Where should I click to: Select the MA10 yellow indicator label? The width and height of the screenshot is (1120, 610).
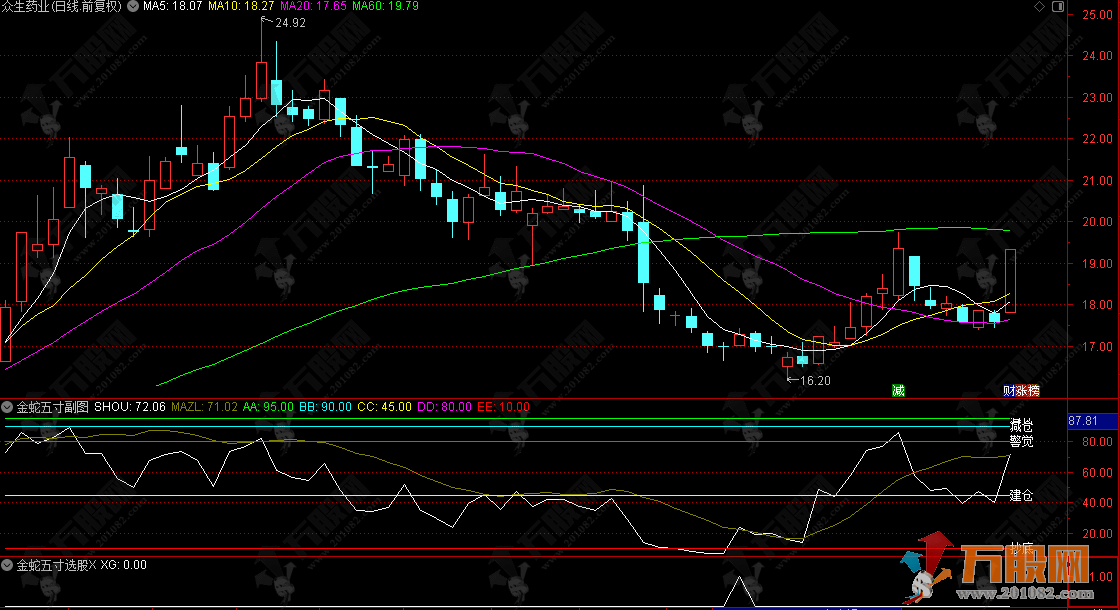click(x=241, y=6)
